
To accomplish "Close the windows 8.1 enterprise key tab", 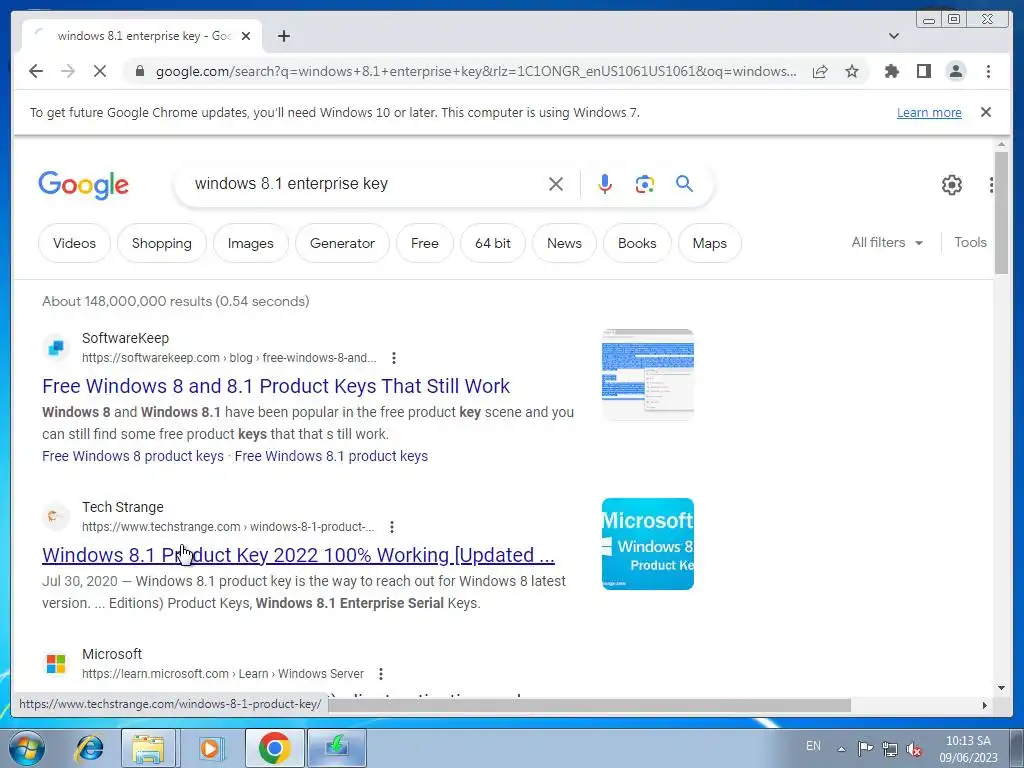I will (246, 36).
